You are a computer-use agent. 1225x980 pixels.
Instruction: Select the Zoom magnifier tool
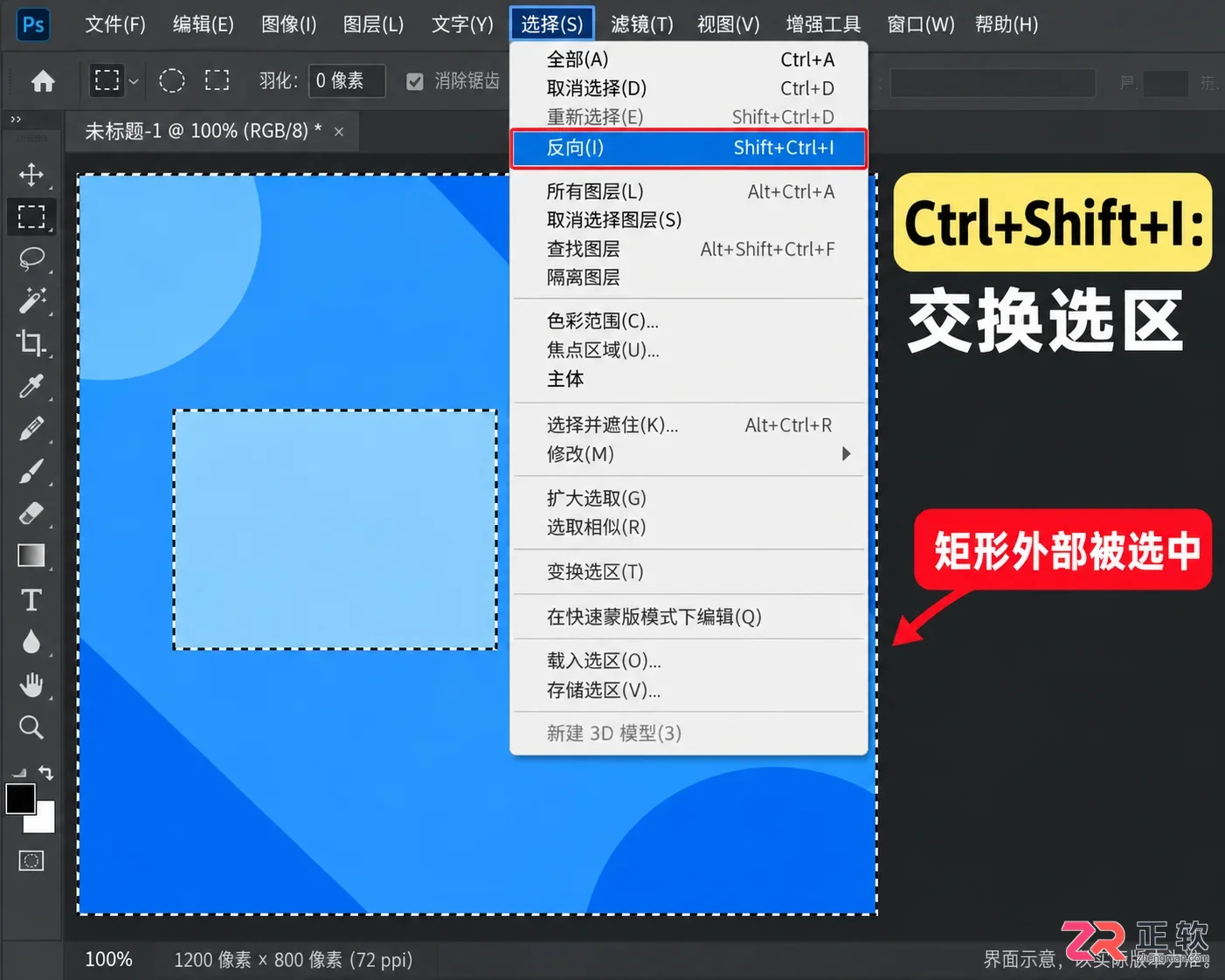click(x=31, y=728)
